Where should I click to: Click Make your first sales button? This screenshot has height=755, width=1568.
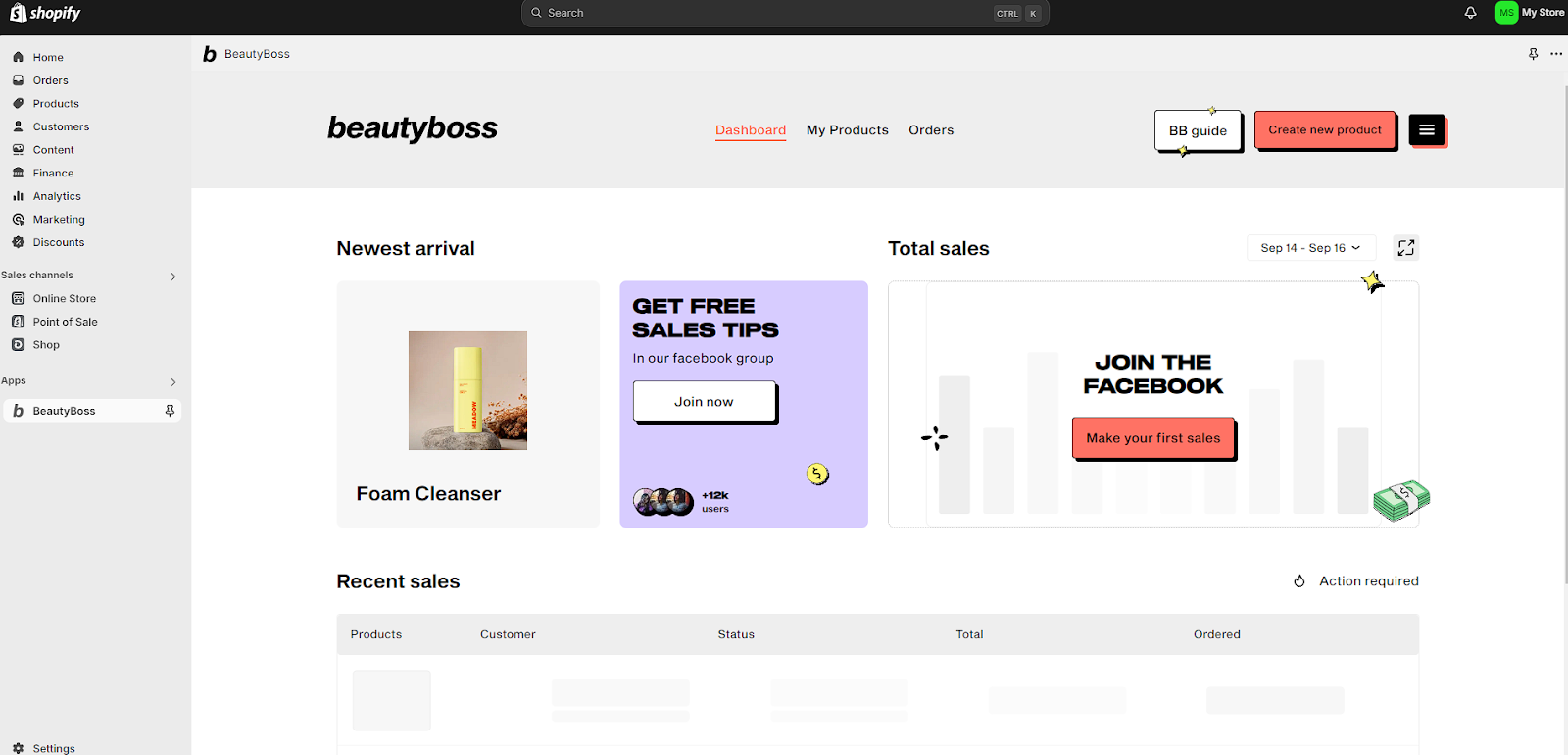click(x=1153, y=438)
